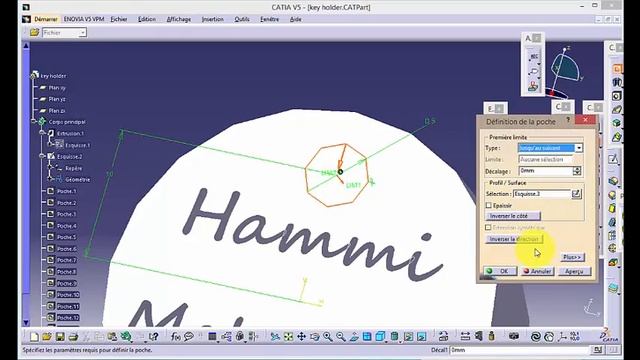Click the New document icon
This screenshot has height=360, width=640.
(x=34, y=337)
